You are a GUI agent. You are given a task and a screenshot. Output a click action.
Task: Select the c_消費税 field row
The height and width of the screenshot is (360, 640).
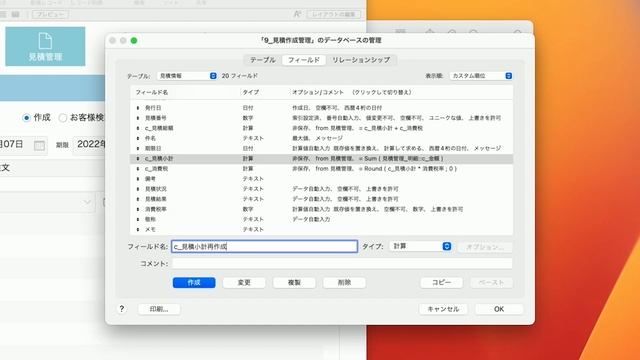[x=322, y=169]
